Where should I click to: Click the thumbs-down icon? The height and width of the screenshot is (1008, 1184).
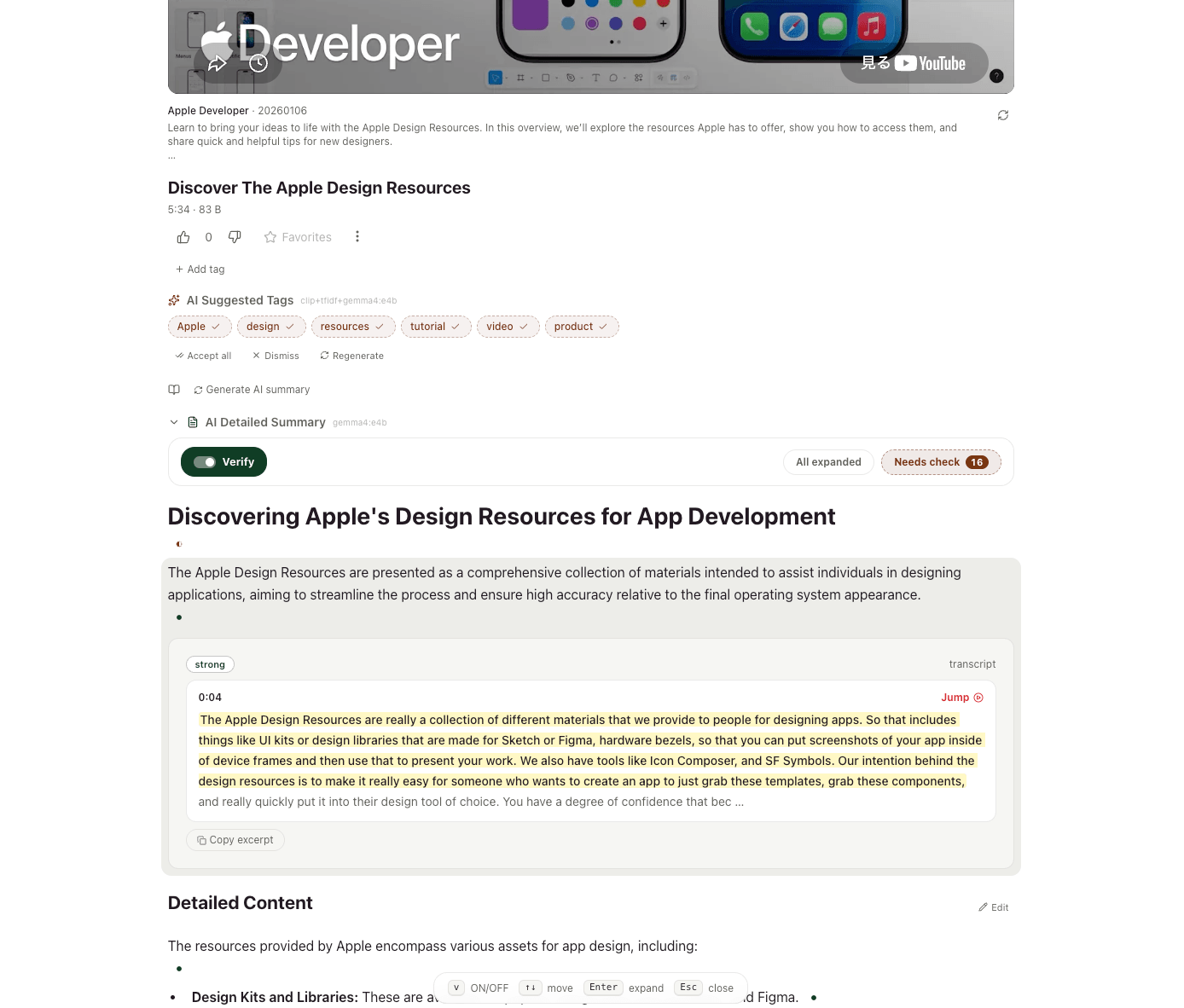click(x=235, y=237)
